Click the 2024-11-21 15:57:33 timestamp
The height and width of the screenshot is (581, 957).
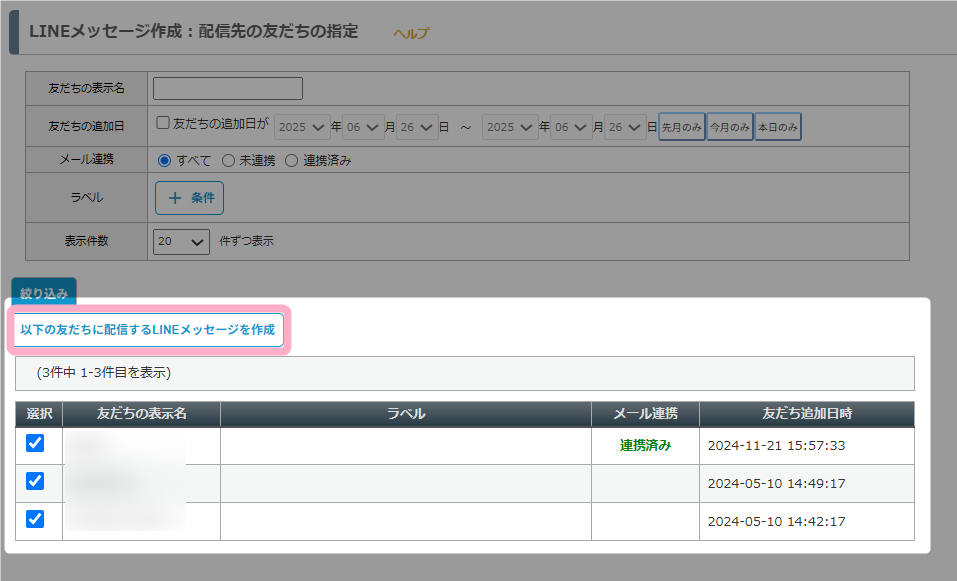point(776,446)
